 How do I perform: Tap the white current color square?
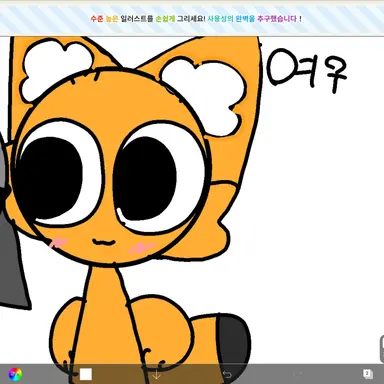click(x=86, y=374)
